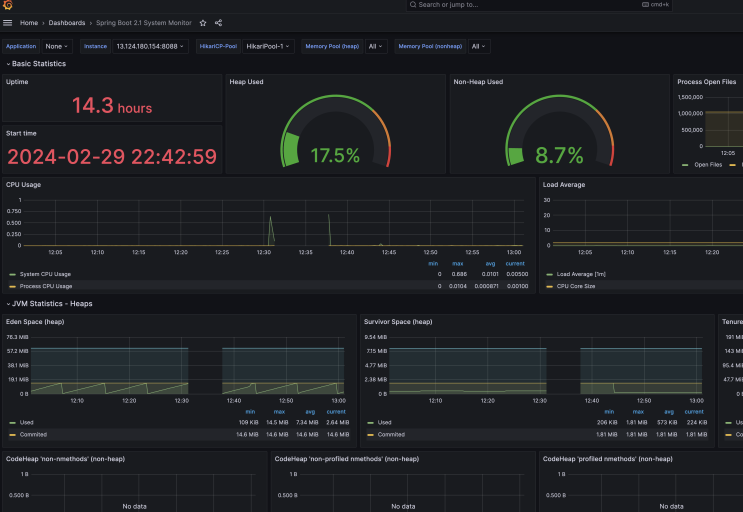Click CodeHeap 'profiled nmethods' panel title
This screenshot has width=743, height=512.
click(607, 459)
